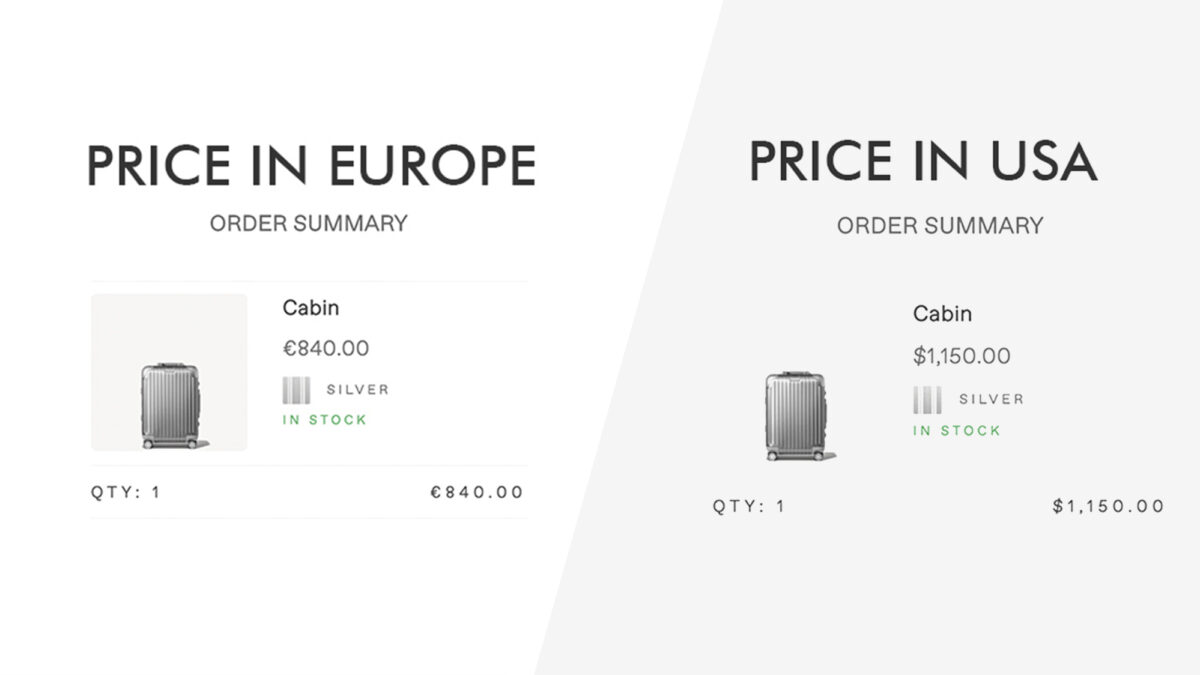Click QTY: 1 in the Europe order
This screenshot has width=1200, height=675.
point(126,492)
